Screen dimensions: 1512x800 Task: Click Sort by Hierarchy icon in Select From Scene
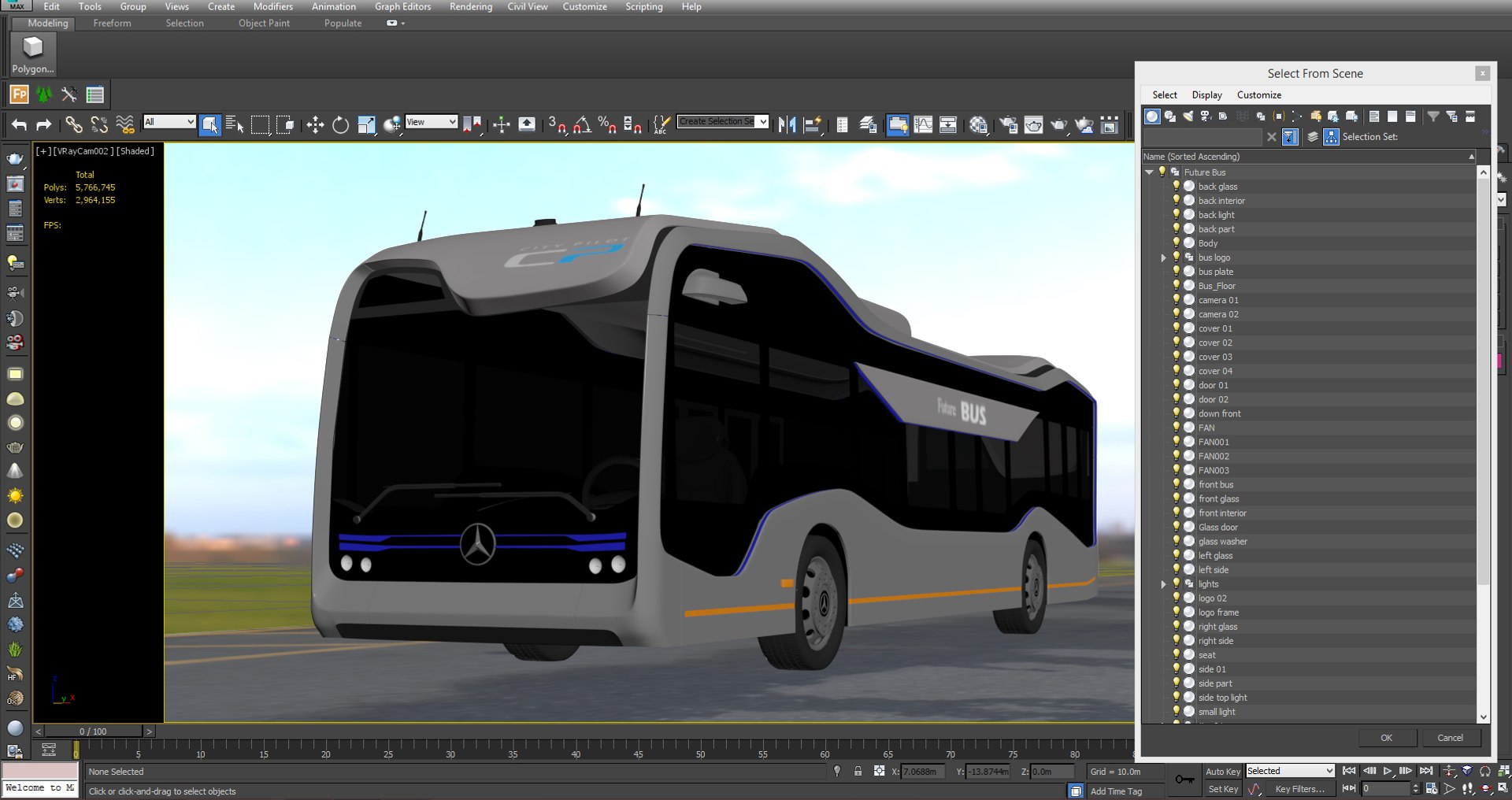[1331, 137]
